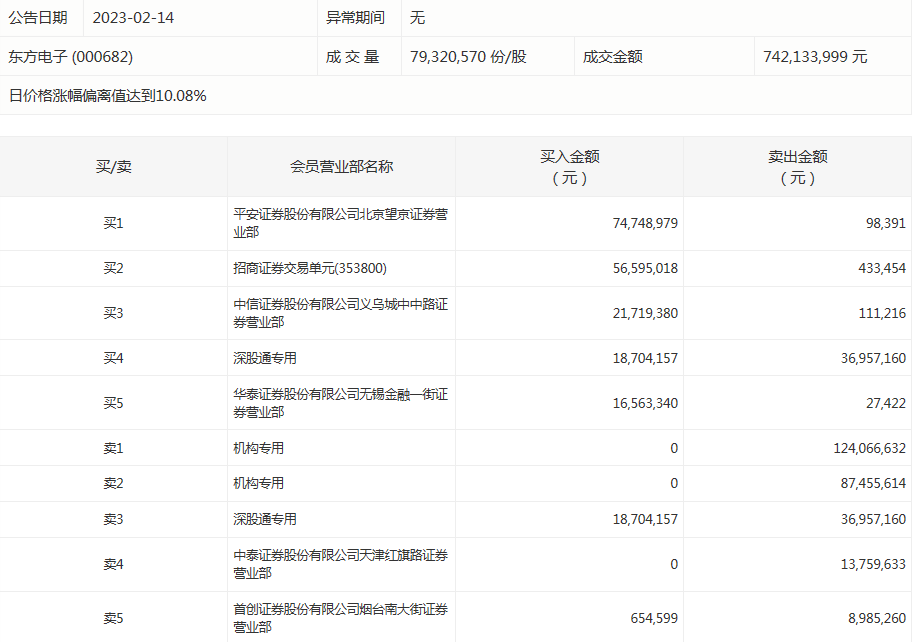The height and width of the screenshot is (642, 912).
Task: Click the 买入金额（元）column header
Action: pyautogui.click(x=569, y=167)
